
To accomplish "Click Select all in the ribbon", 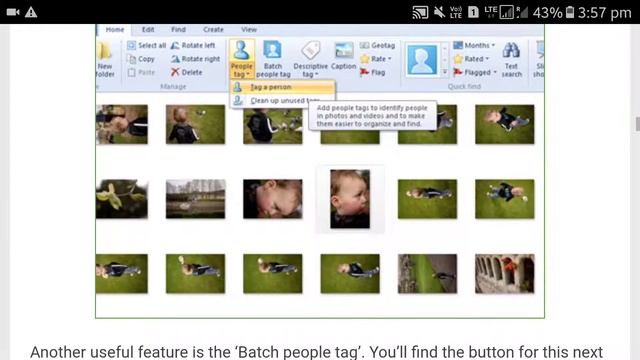I will [147, 45].
